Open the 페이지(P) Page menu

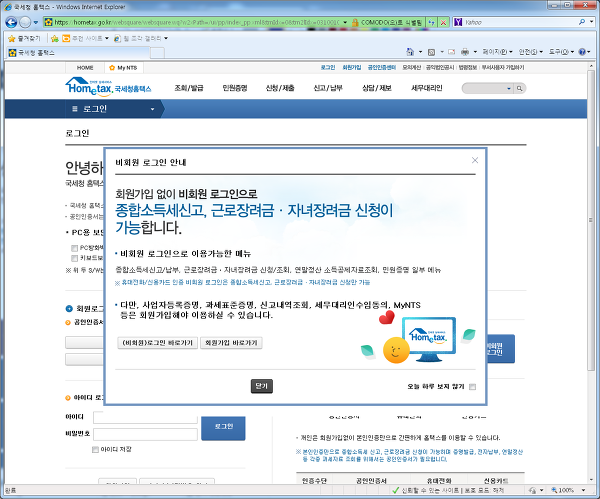click(497, 52)
